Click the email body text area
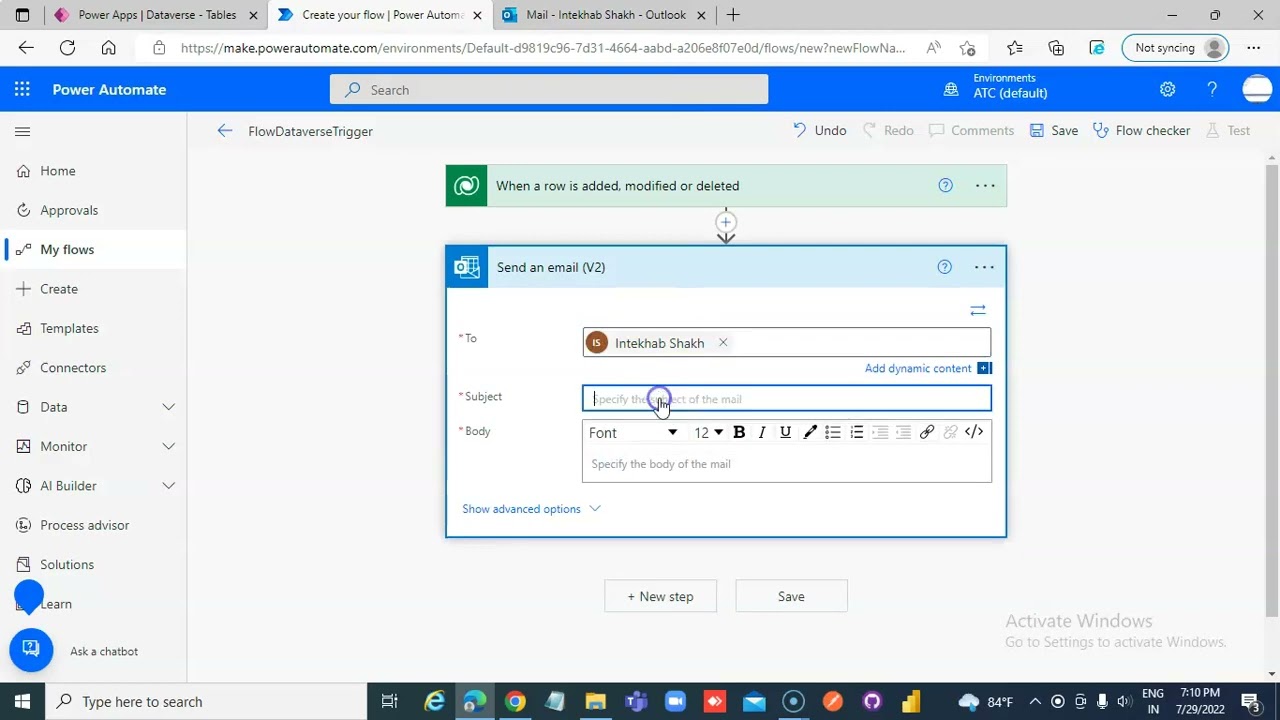Viewport: 1280px width, 720px height. [787, 464]
